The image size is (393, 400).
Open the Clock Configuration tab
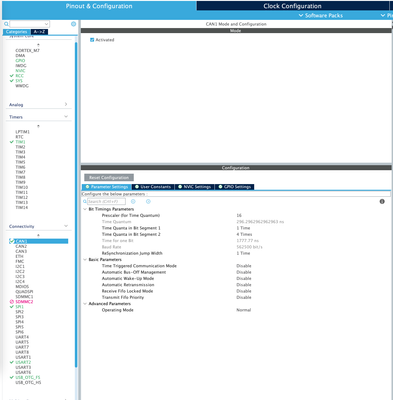pyautogui.click(x=292, y=6)
